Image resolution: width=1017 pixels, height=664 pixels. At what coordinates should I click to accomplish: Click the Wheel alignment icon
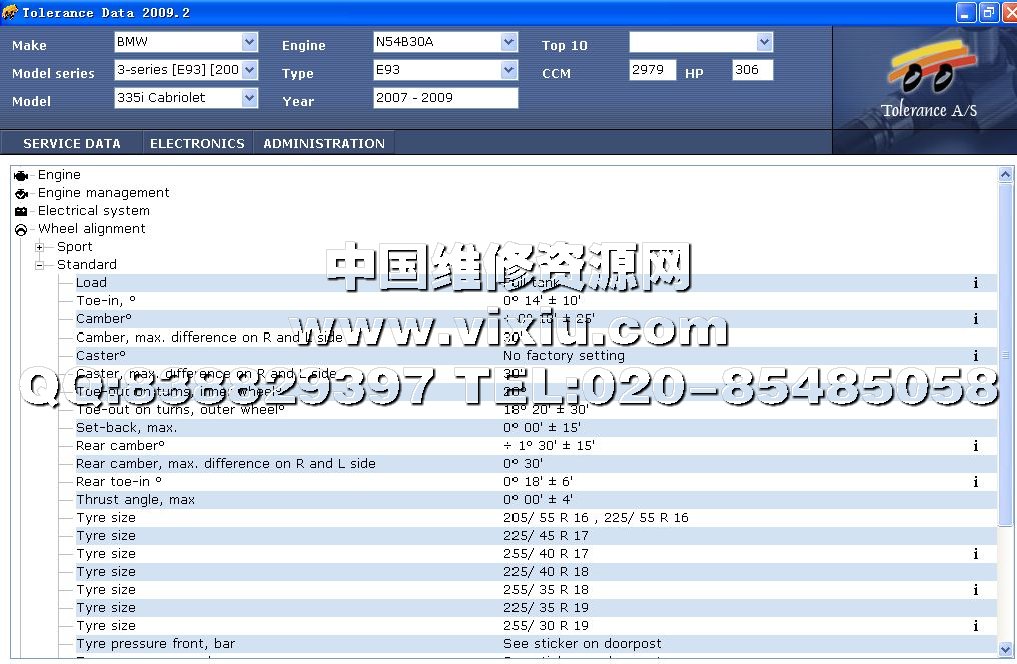[x=21, y=229]
